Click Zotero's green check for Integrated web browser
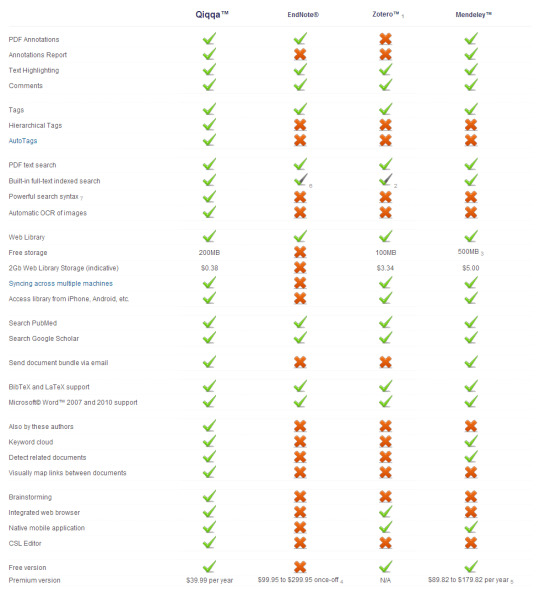Viewport: 540px width, 592px height. 386,512
